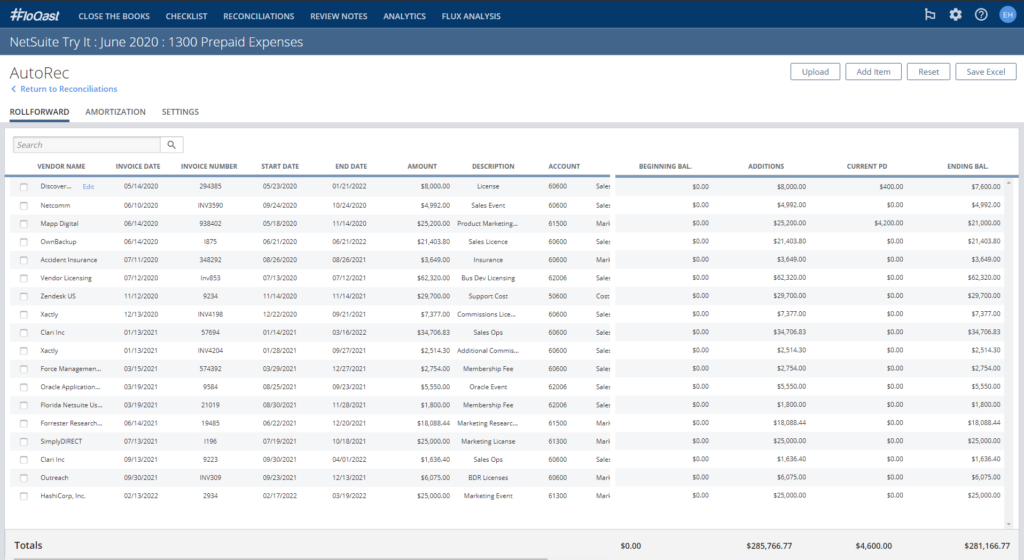Go to Reconciliations menu
Image resolution: width=1024 pixels, height=560 pixels.
click(259, 16)
